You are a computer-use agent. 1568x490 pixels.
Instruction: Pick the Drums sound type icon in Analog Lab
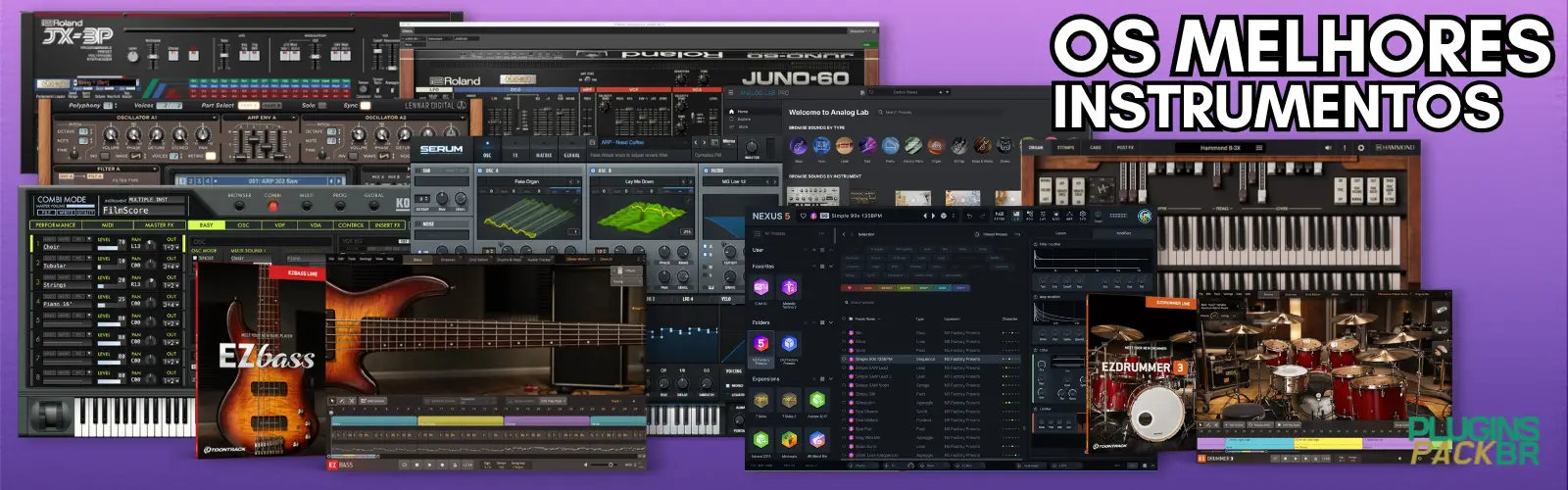pyautogui.click(x=1004, y=147)
